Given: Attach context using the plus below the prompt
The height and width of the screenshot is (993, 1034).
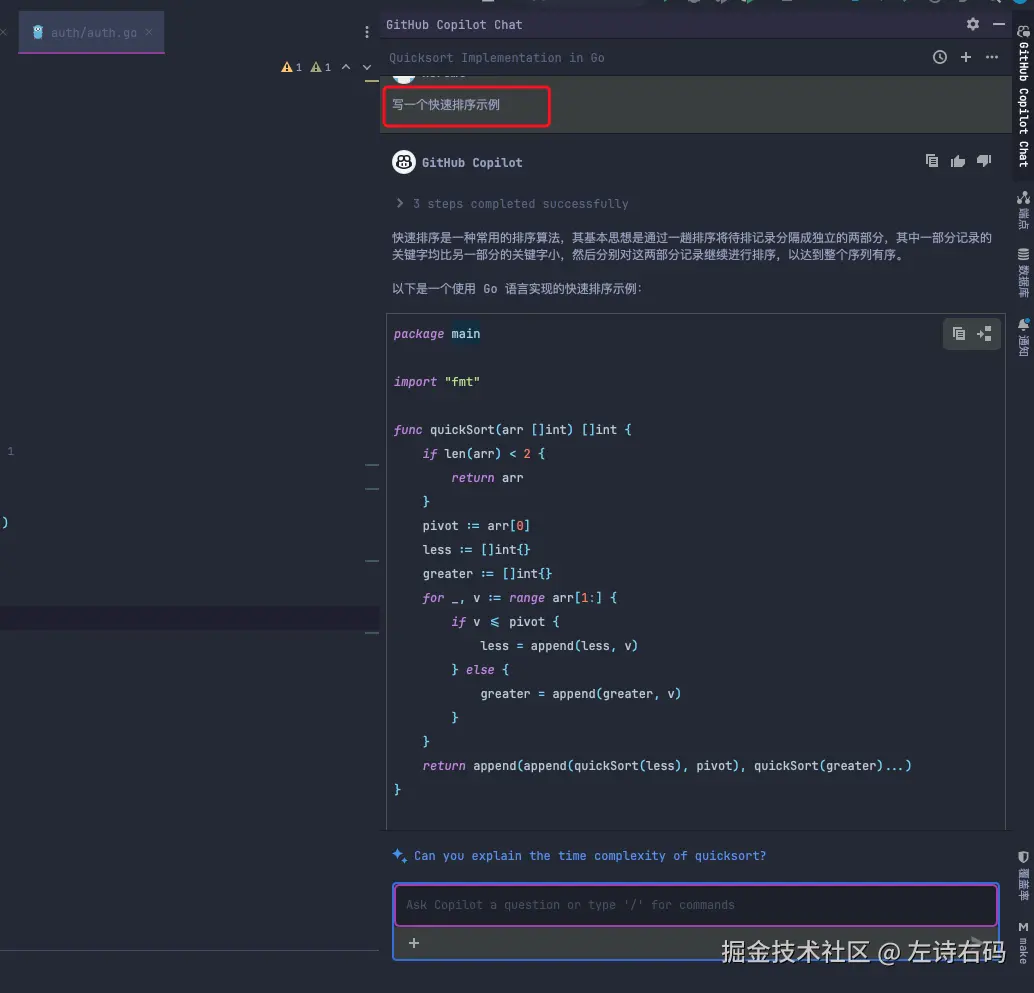Looking at the screenshot, I should point(413,942).
